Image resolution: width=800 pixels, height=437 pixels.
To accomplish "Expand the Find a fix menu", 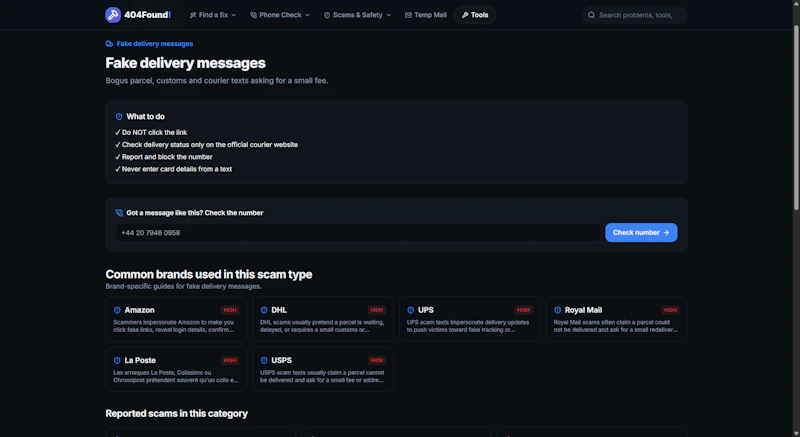I will (213, 15).
